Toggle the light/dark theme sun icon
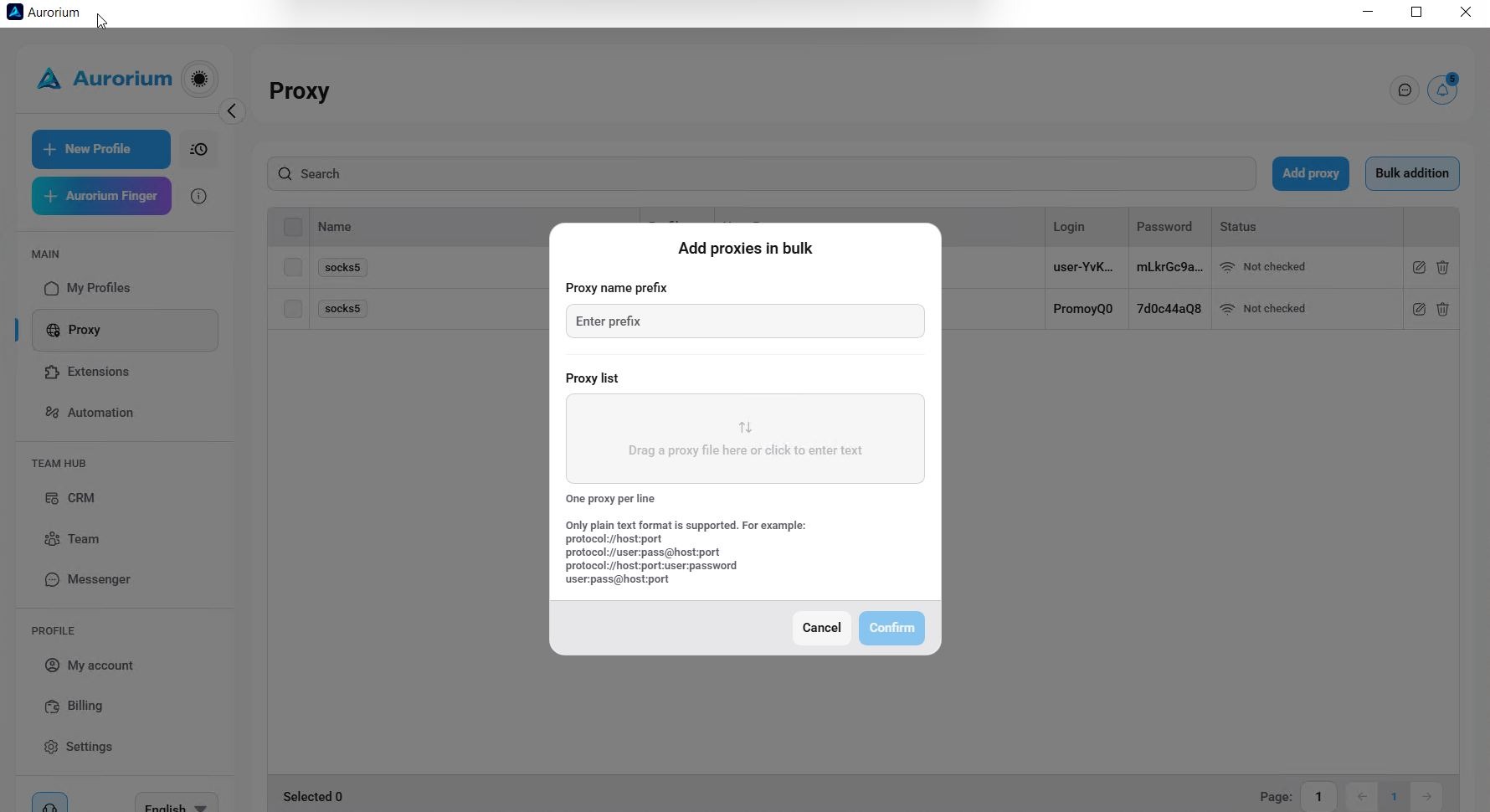 coord(199,79)
